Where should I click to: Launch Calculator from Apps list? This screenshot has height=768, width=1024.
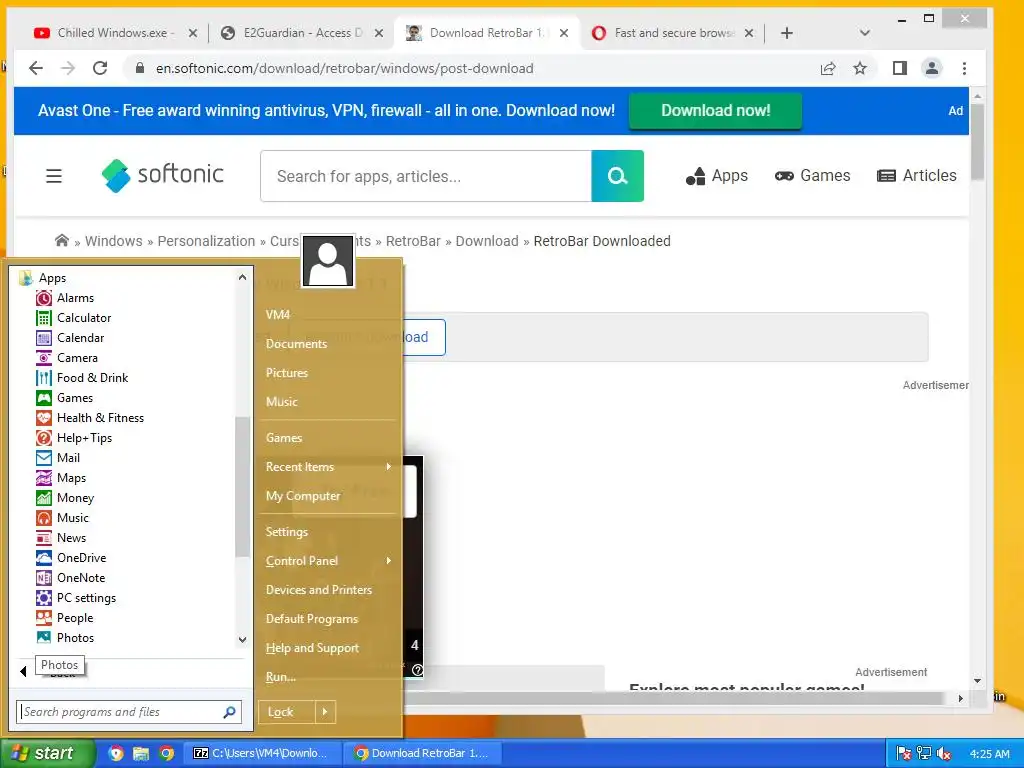pyautogui.click(x=84, y=318)
